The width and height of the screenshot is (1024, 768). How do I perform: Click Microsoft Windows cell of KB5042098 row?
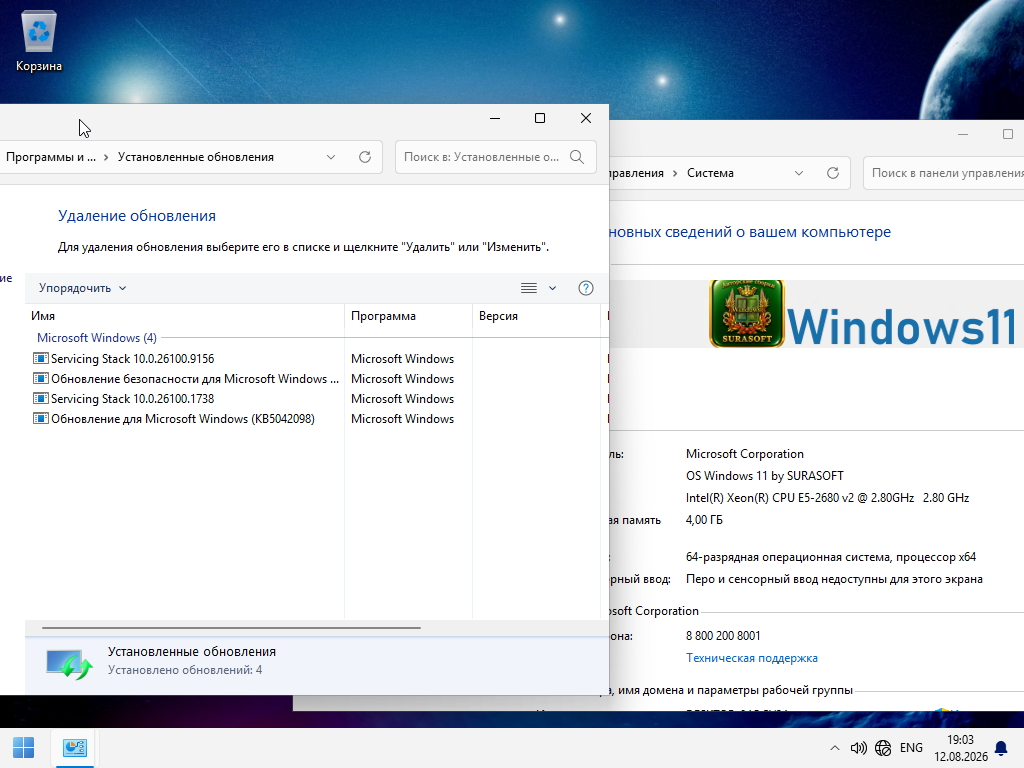pos(402,419)
